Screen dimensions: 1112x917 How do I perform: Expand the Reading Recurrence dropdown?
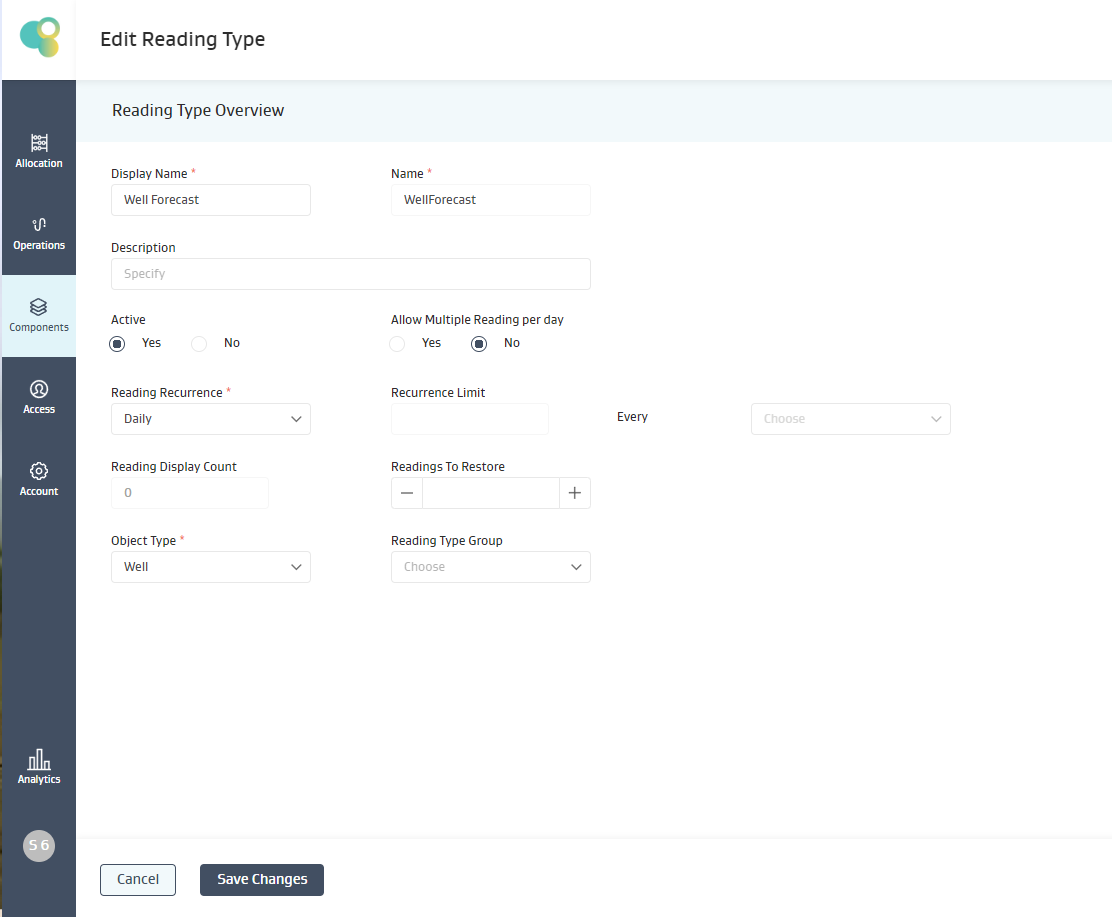(210, 419)
